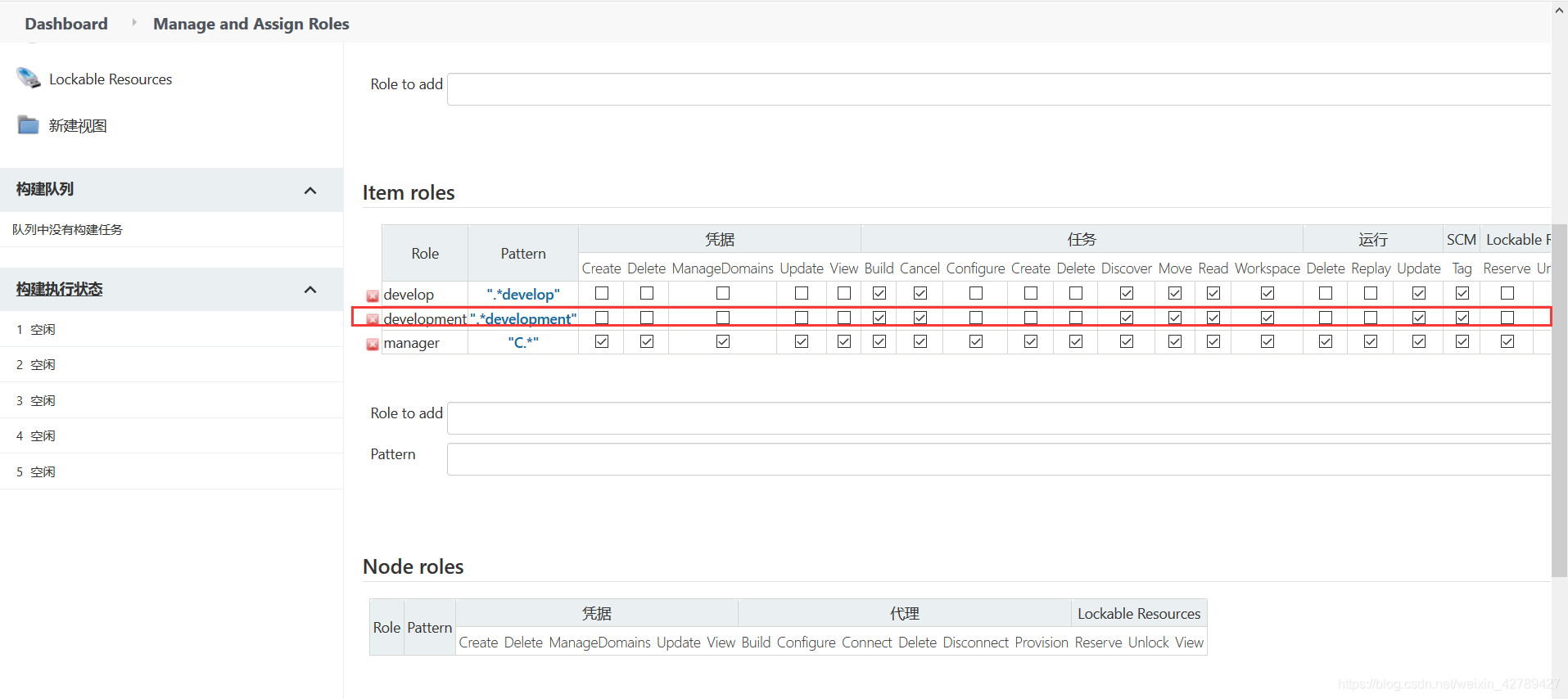Click Node roles Lockable Resources header
The height and width of the screenshot is (699, 1568).
pos(1139,613)
